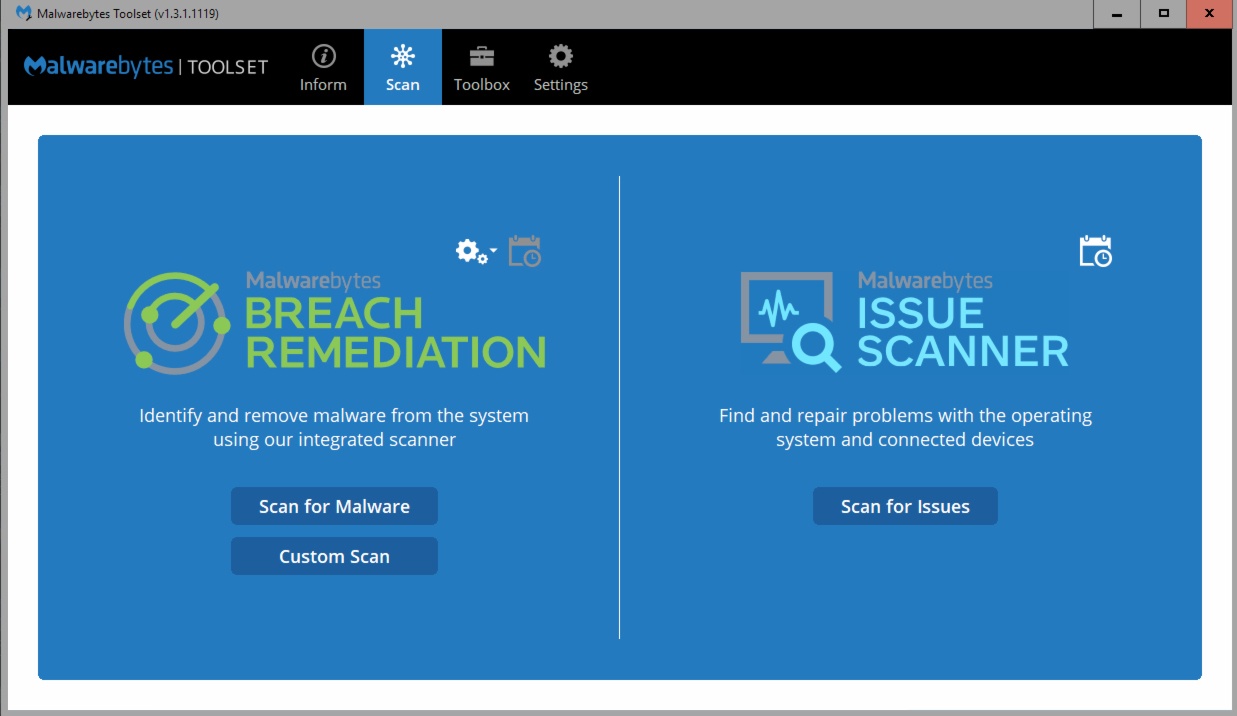1237x716 pixels.
Task: Start a Custom Scan
Action: 334,556
